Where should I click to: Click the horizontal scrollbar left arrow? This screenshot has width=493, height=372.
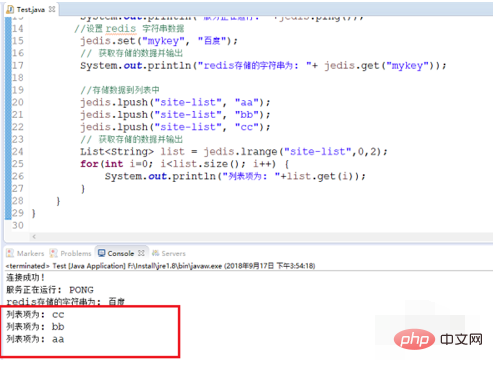point(34,237)
